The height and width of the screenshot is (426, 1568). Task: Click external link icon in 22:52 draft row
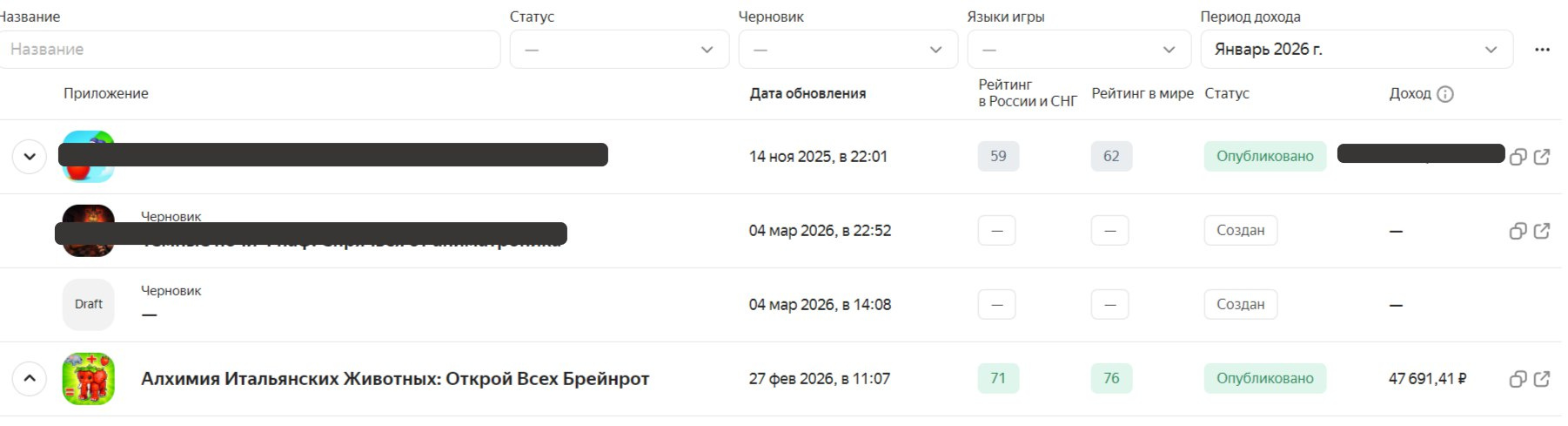[1541, 231]
